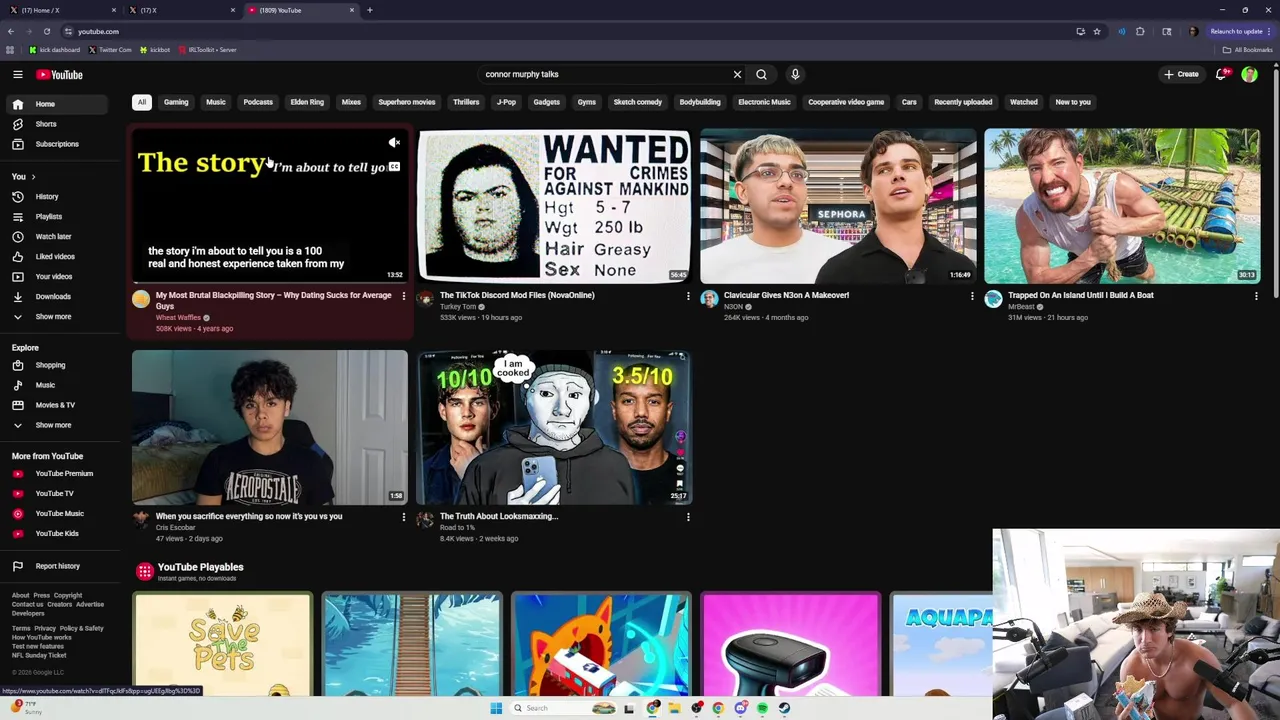Open Report history in the sidebar
Image resolution: width=1280 pixels, height=720 pixels.
pos(57,566)
